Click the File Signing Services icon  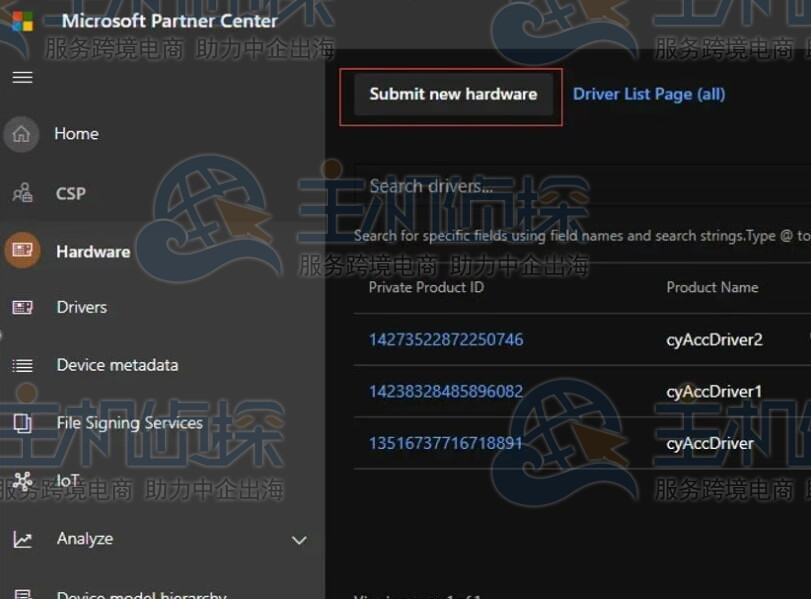coord(22,423)
